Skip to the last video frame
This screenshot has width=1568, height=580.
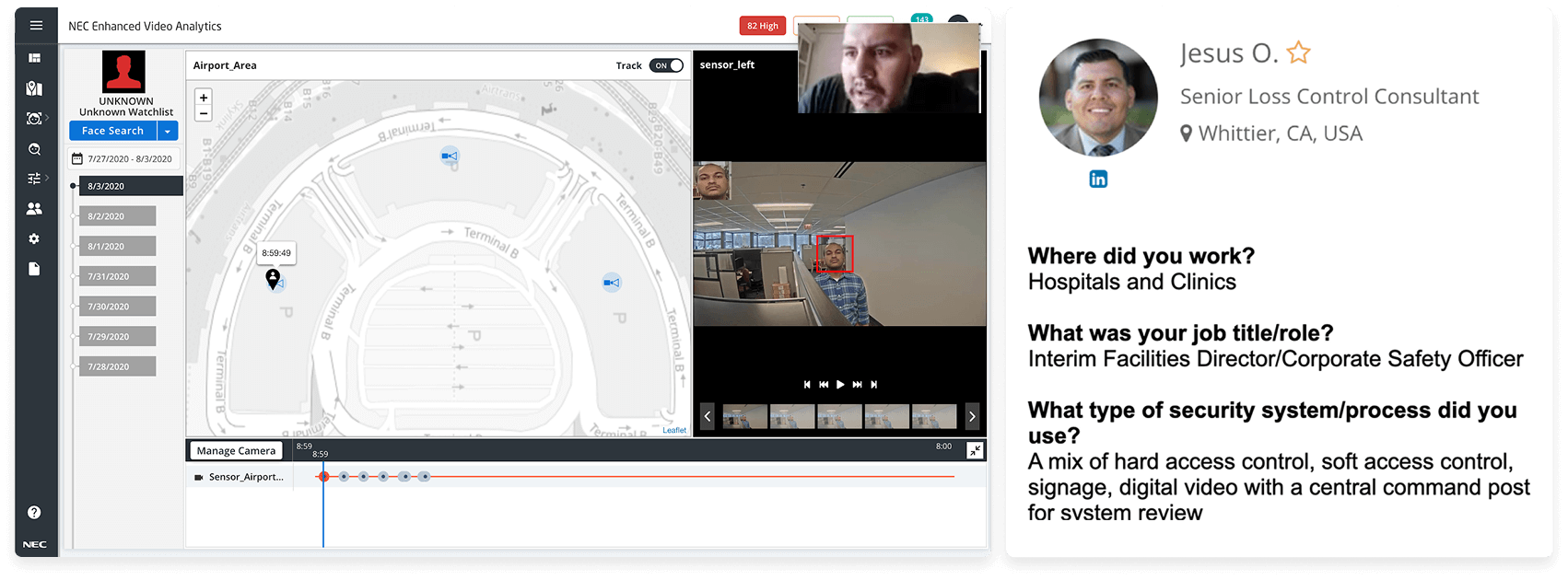874,385
